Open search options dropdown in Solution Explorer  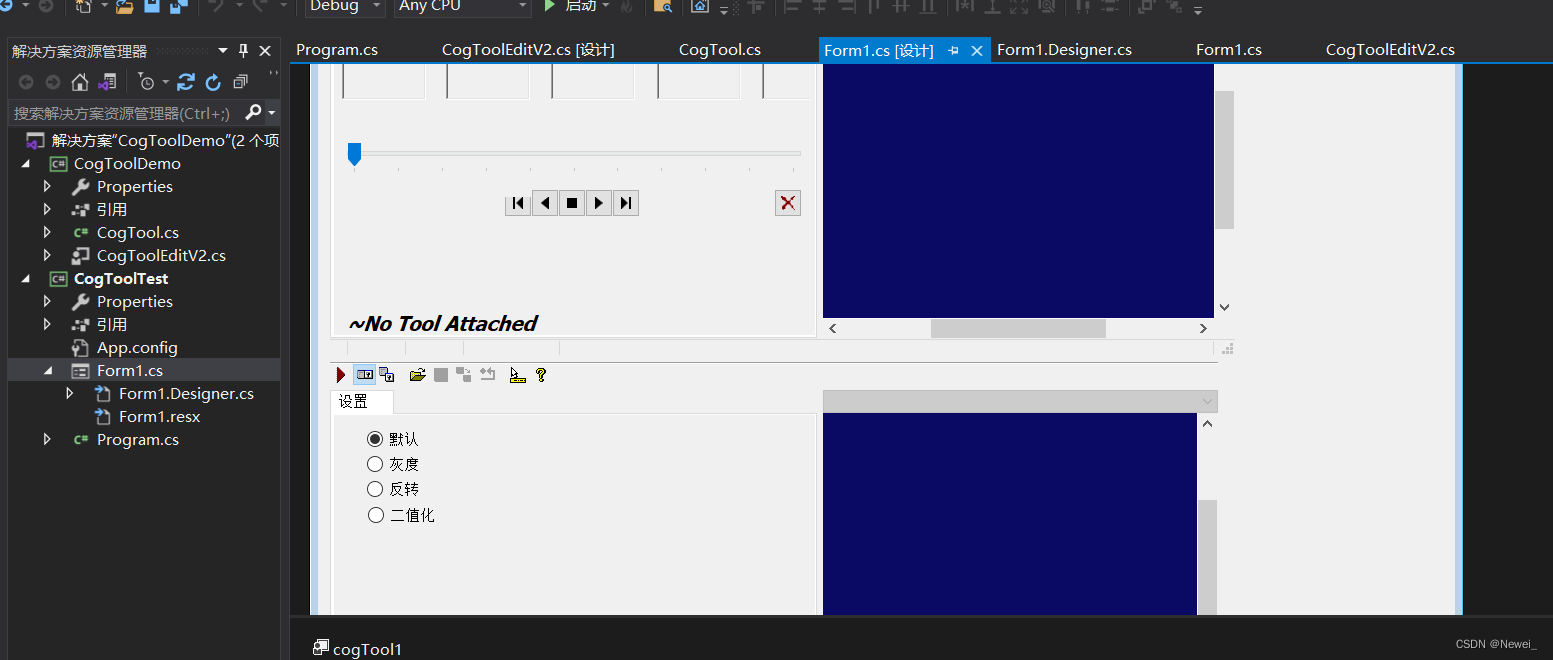pos(271,113)
